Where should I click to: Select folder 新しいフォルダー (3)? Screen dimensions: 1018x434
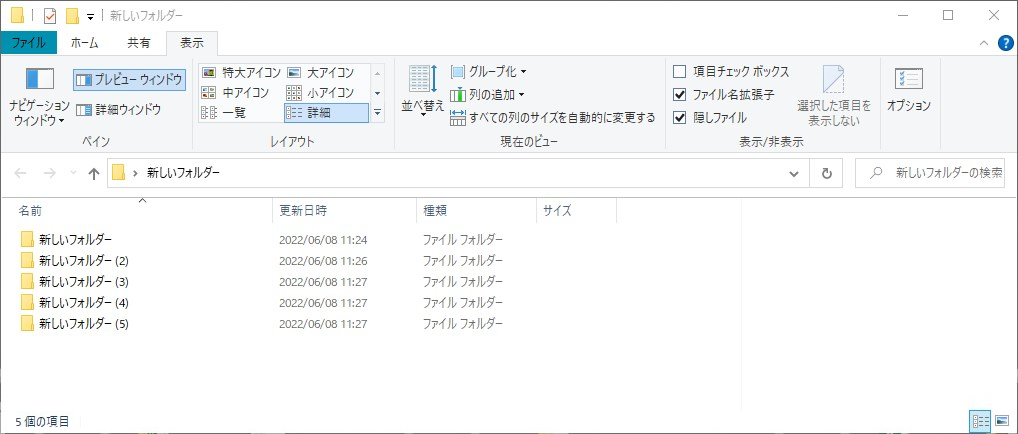[84, 281]
